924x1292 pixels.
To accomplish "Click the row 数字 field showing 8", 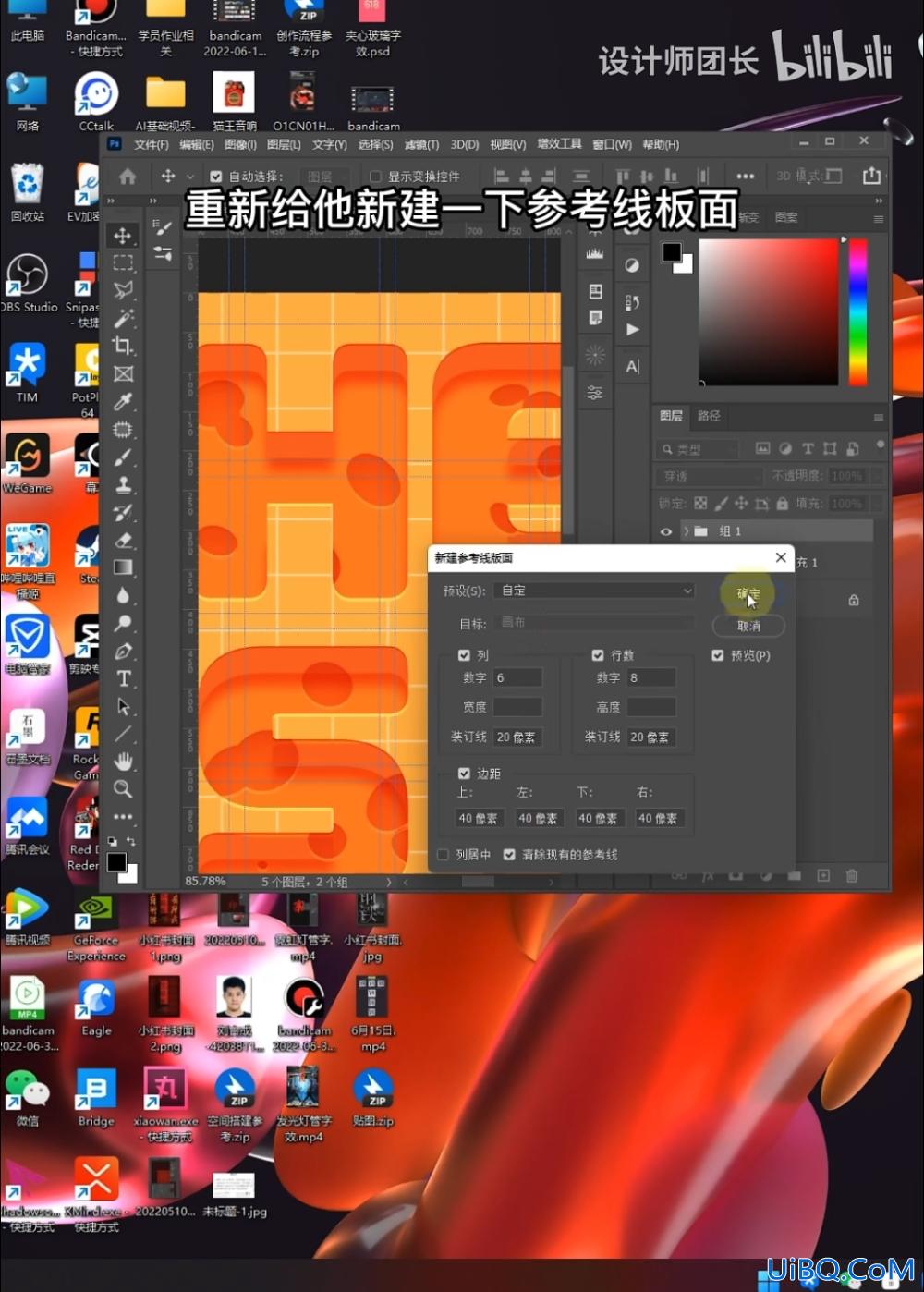I will [650, 677].
